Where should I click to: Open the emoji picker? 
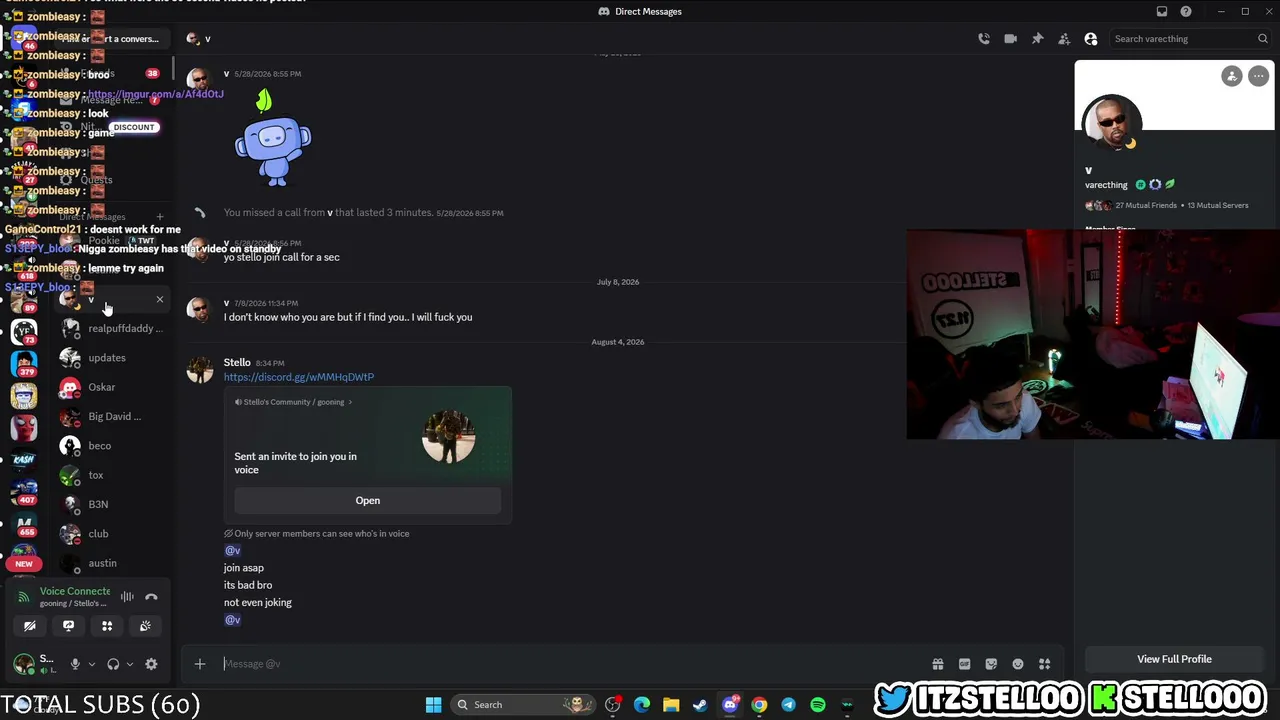pyautogui.click(x=1018, y=664)
